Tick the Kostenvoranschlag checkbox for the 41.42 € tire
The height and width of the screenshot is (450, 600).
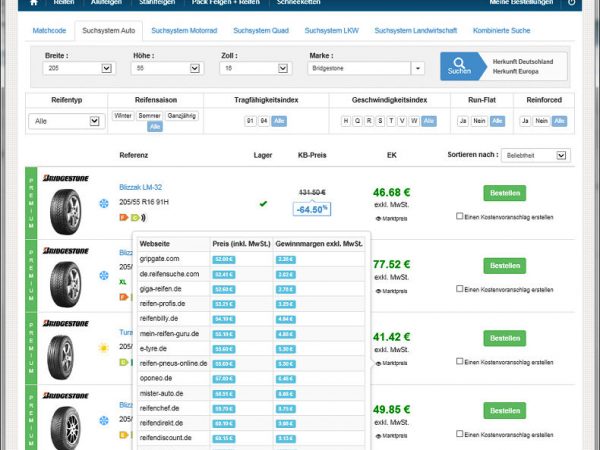point(460,361)
